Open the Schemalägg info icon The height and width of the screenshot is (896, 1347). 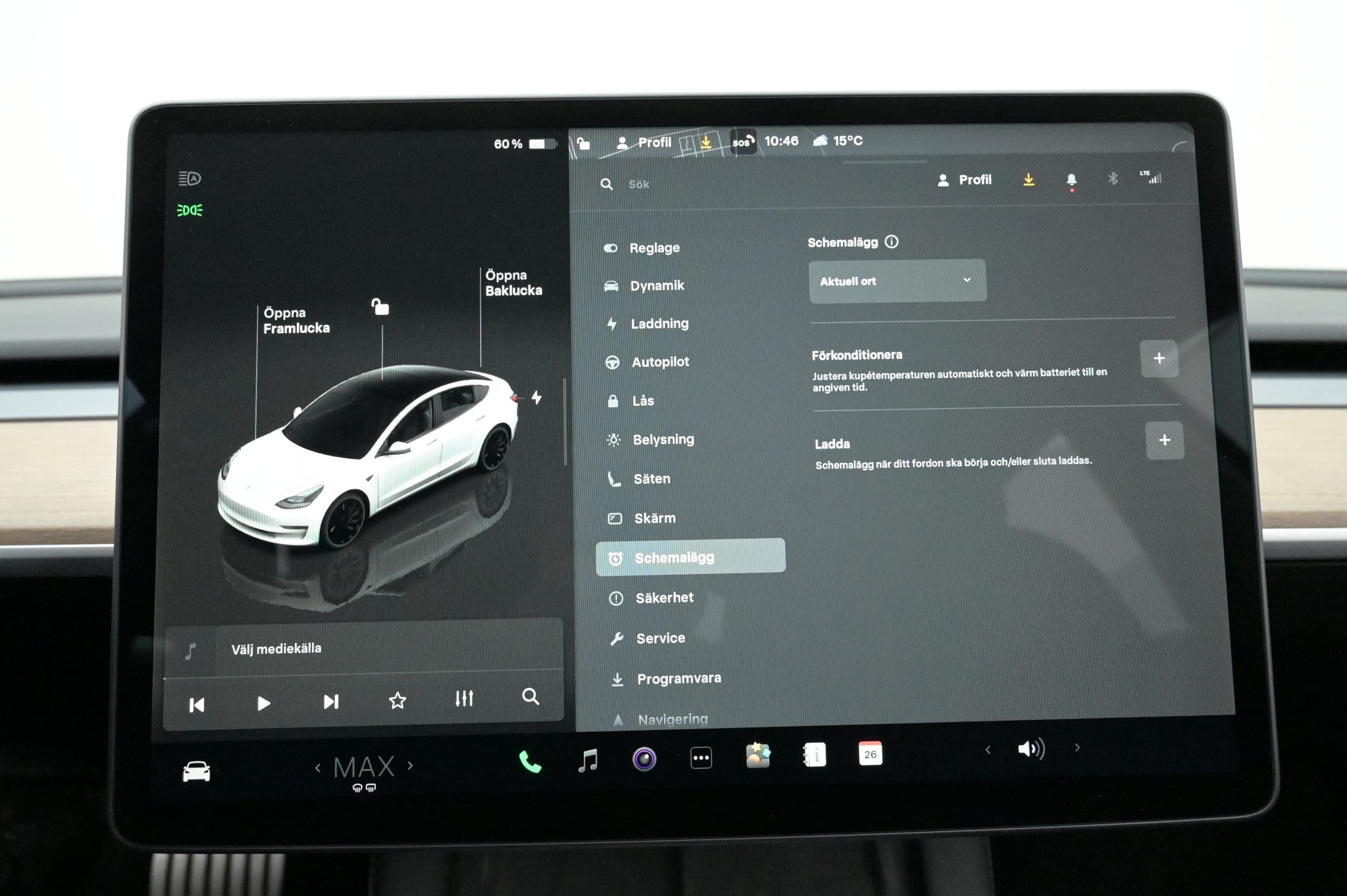pos(891,242)
